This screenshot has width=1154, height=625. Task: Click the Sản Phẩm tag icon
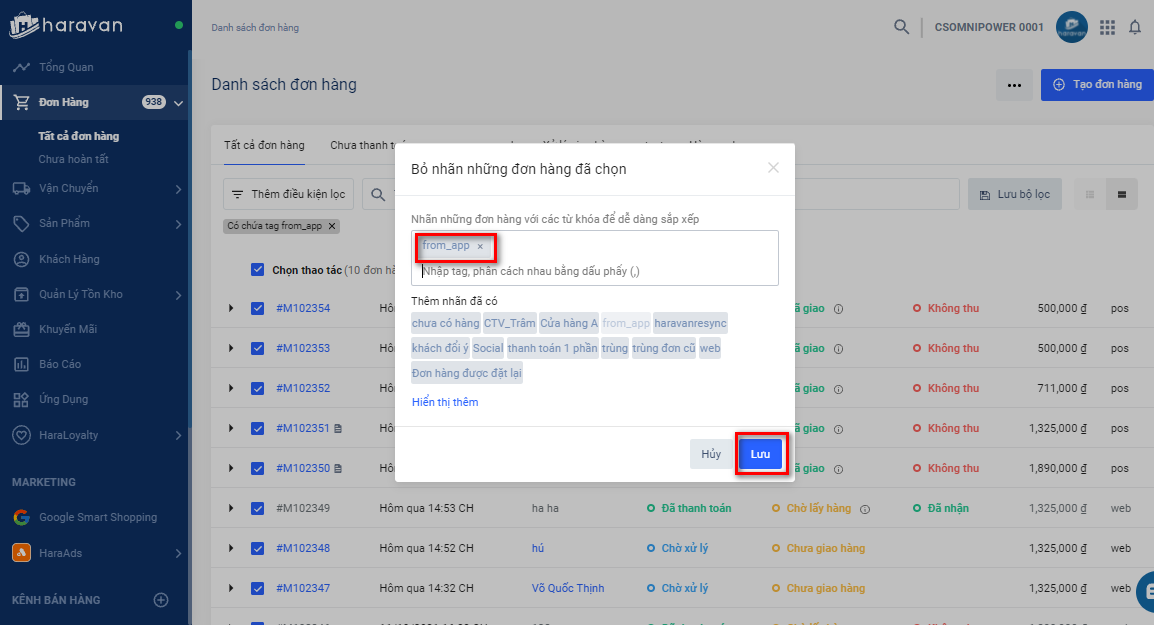pyautogui.click(x=21, y=223)
